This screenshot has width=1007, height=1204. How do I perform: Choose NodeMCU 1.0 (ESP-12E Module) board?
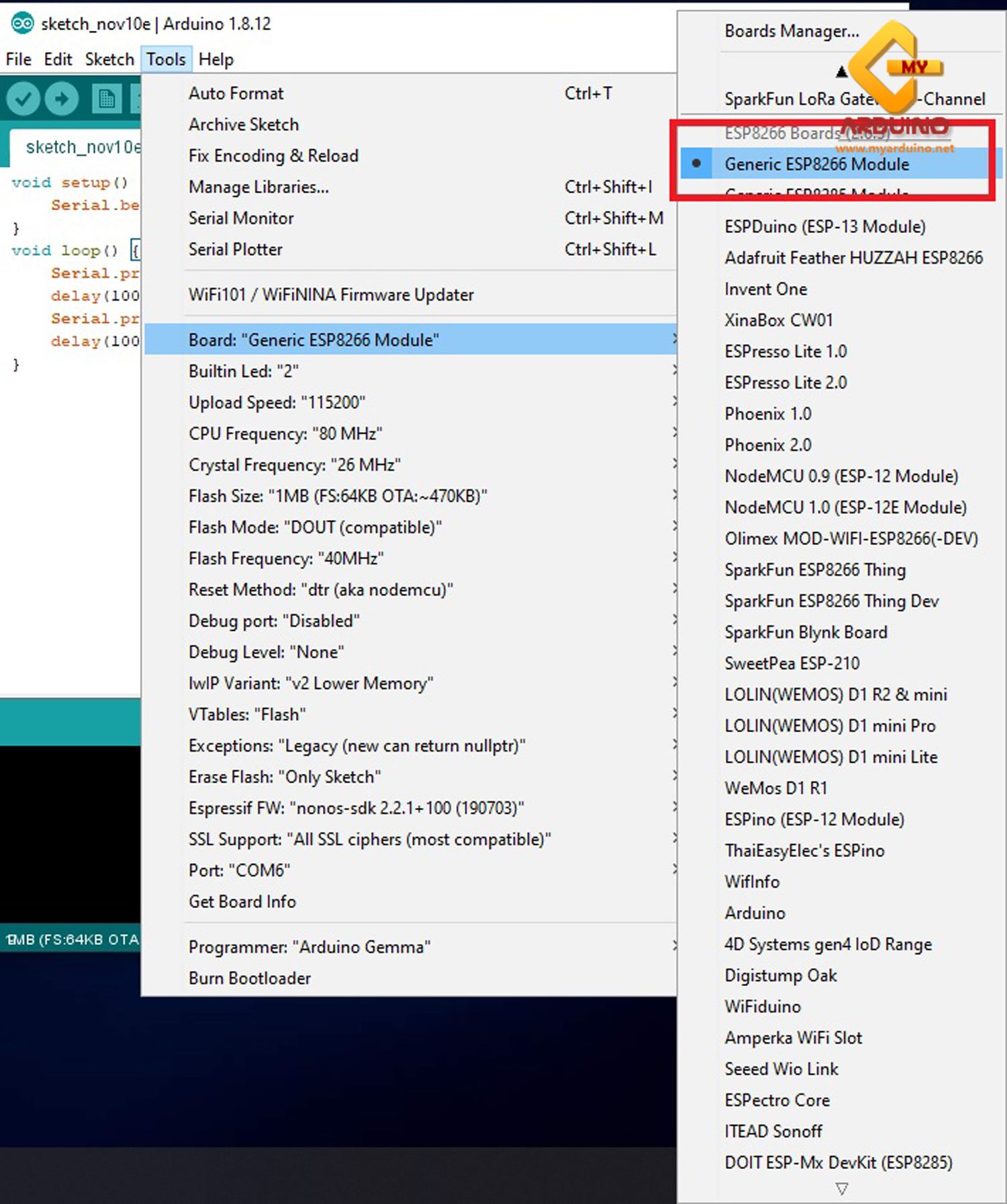(845, 507)
